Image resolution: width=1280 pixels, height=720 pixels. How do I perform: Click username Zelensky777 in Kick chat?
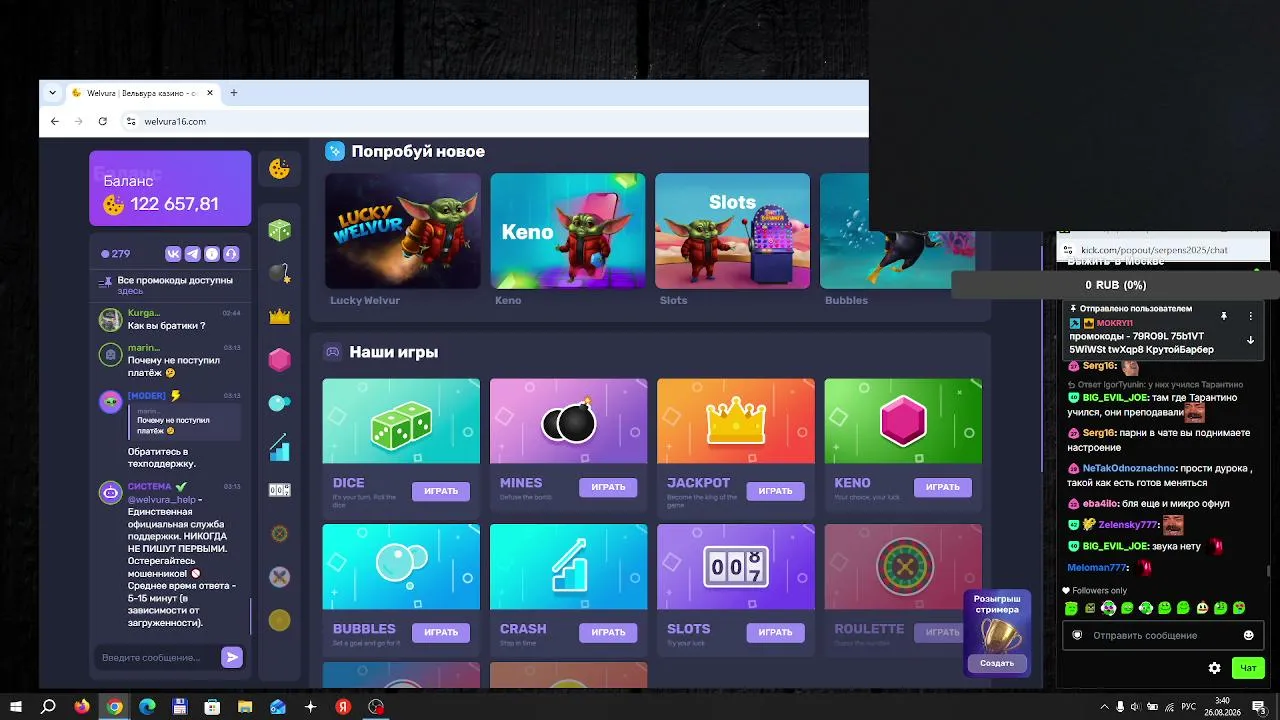(1128, 525)
